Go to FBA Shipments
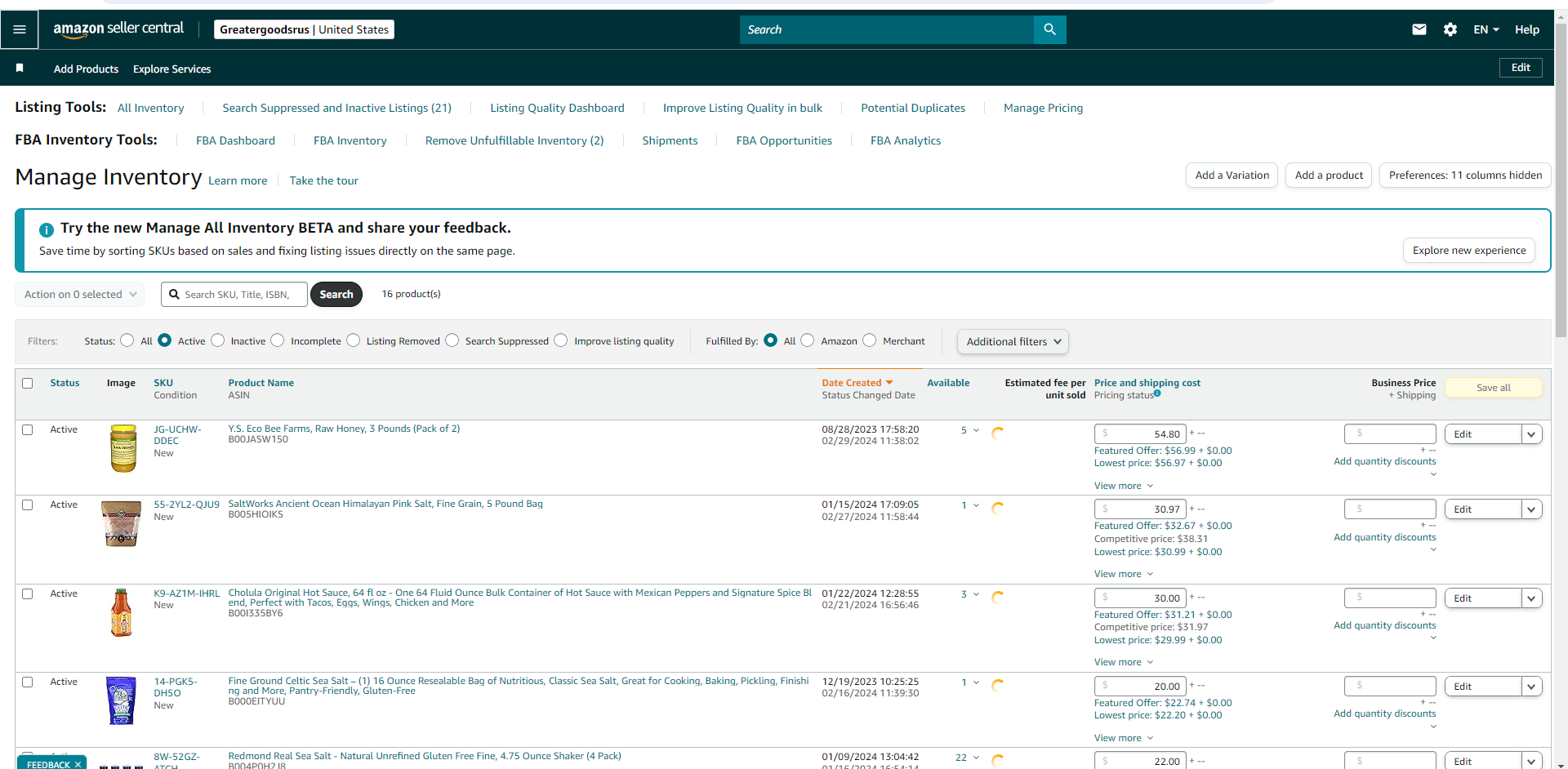This screenshot has width=1568, height=769. (x=670, y=140)
